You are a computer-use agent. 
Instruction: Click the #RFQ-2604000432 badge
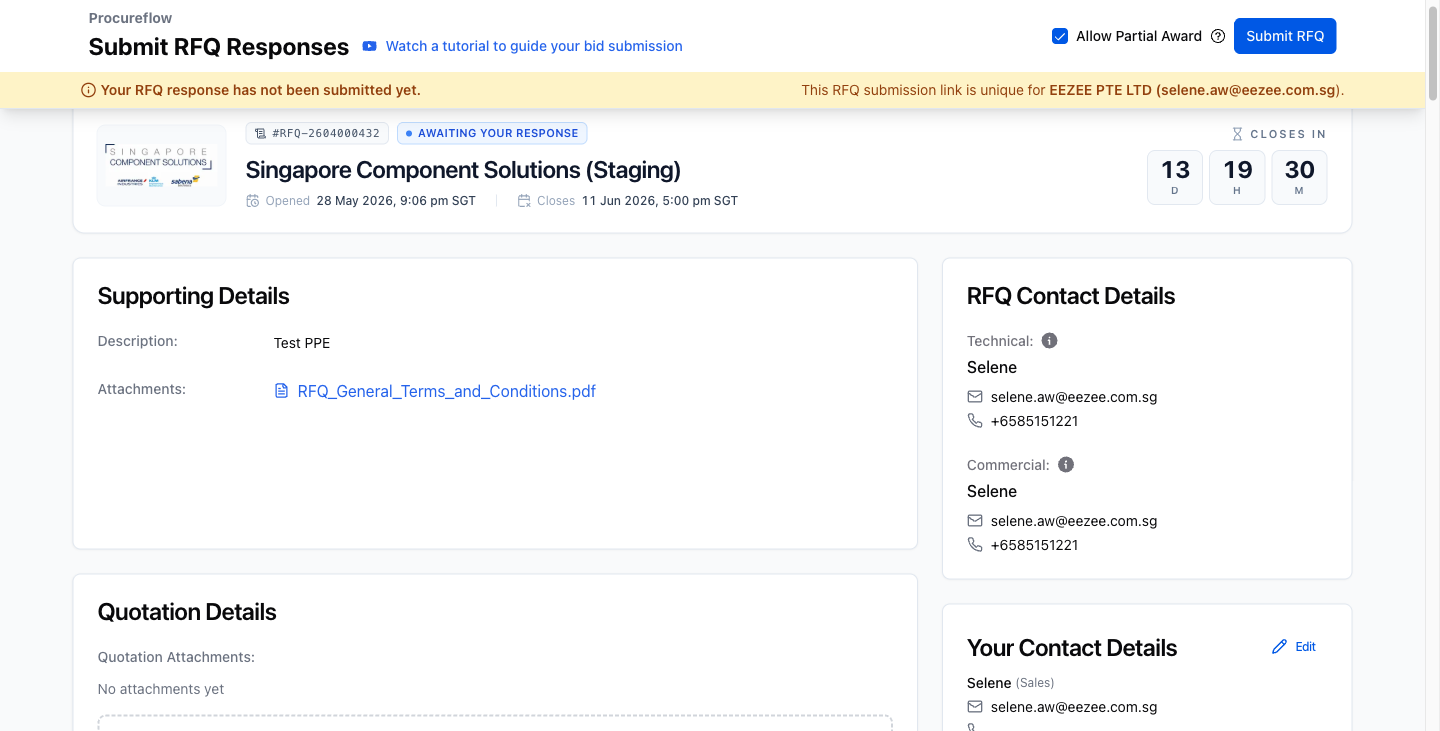(317, 133)
